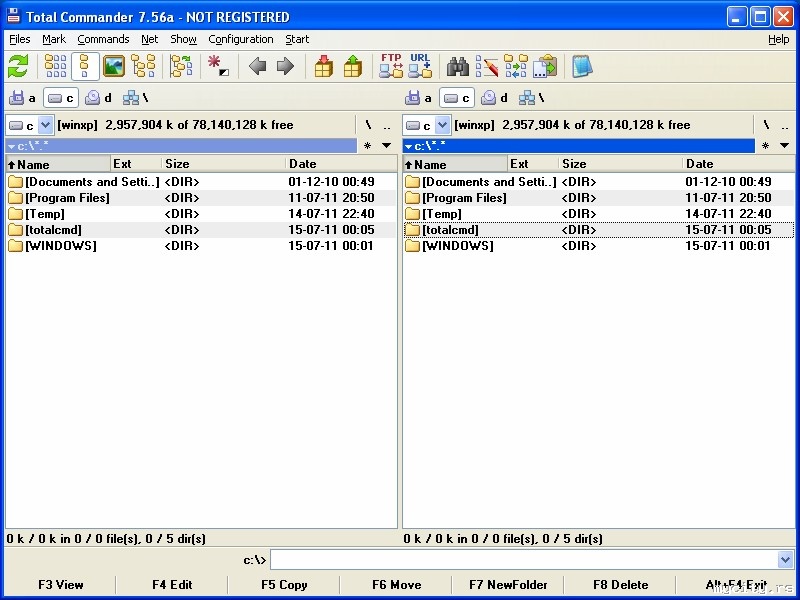The width and height of the screenshot is (800, 600).
Task: Click the green Reread source refresh icon
Action: click(18, 66)
